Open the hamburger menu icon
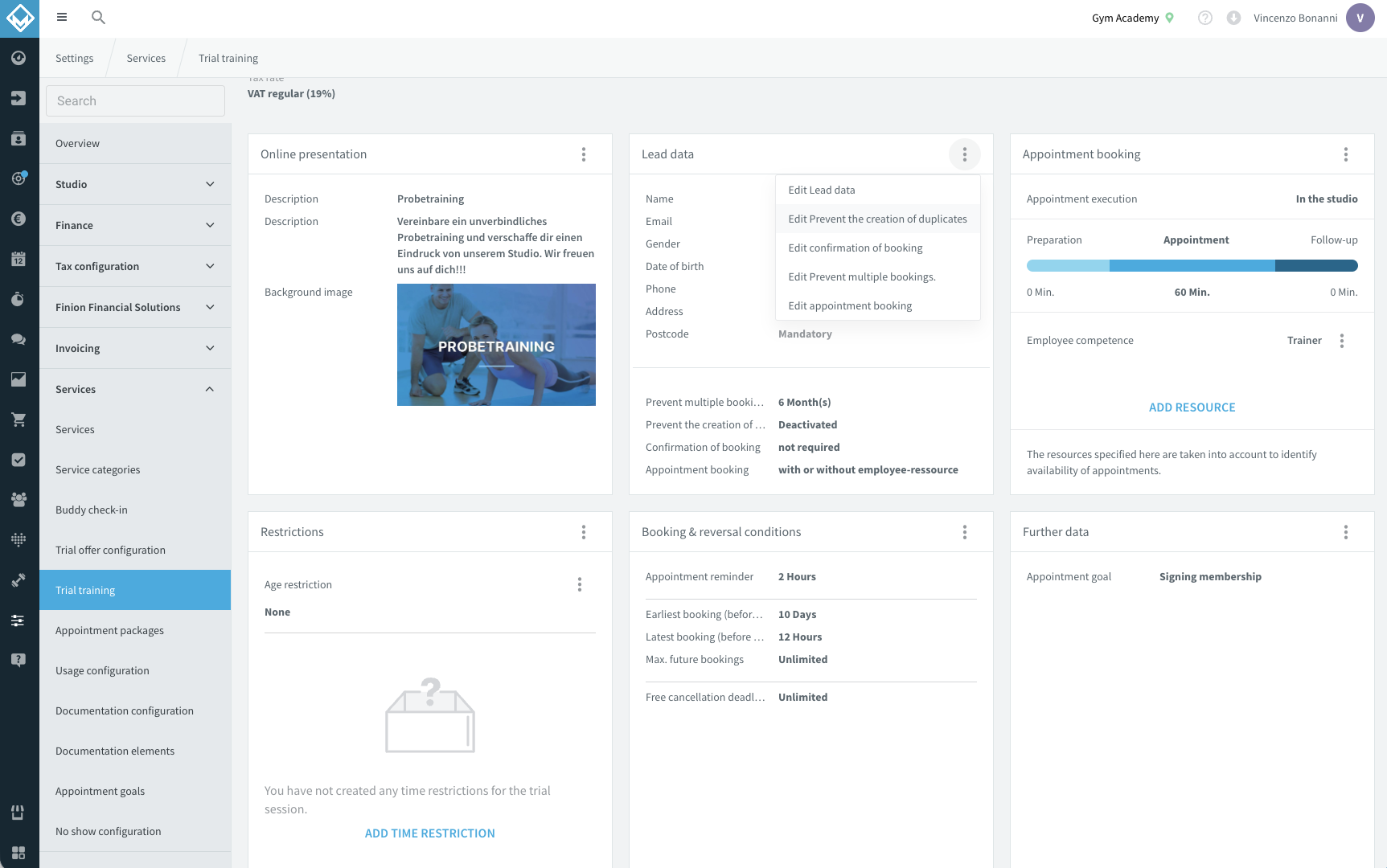The height and width of the screenshot is (868, 1387). (62, 17)
